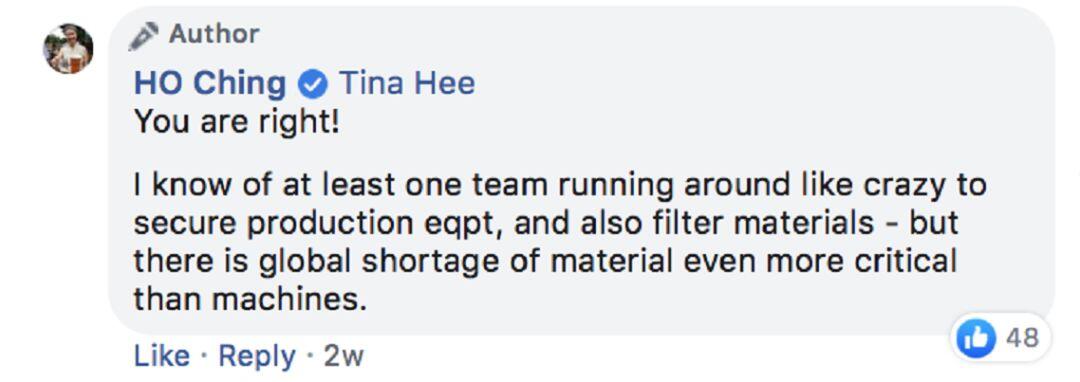Click the "Author" label text
The width and height of the screenshot is (1080, 382).
(214, 34)
